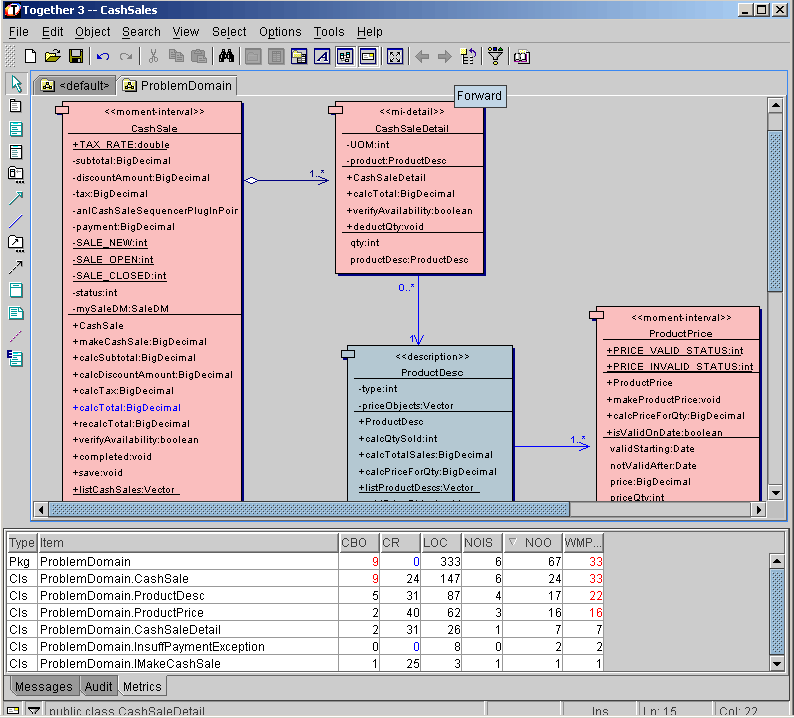Click the diagram horizontal scrollbar thumb

coord(310,509)
